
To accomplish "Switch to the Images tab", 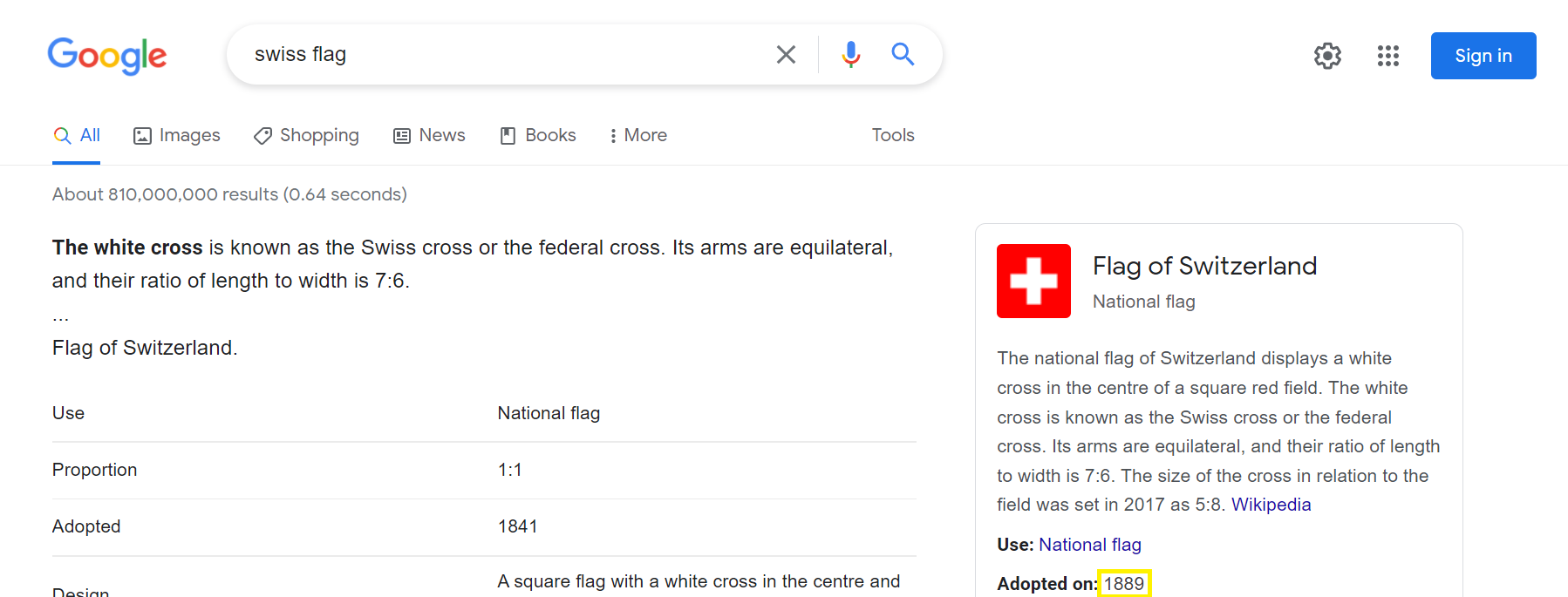I will (x=176, y=135).
